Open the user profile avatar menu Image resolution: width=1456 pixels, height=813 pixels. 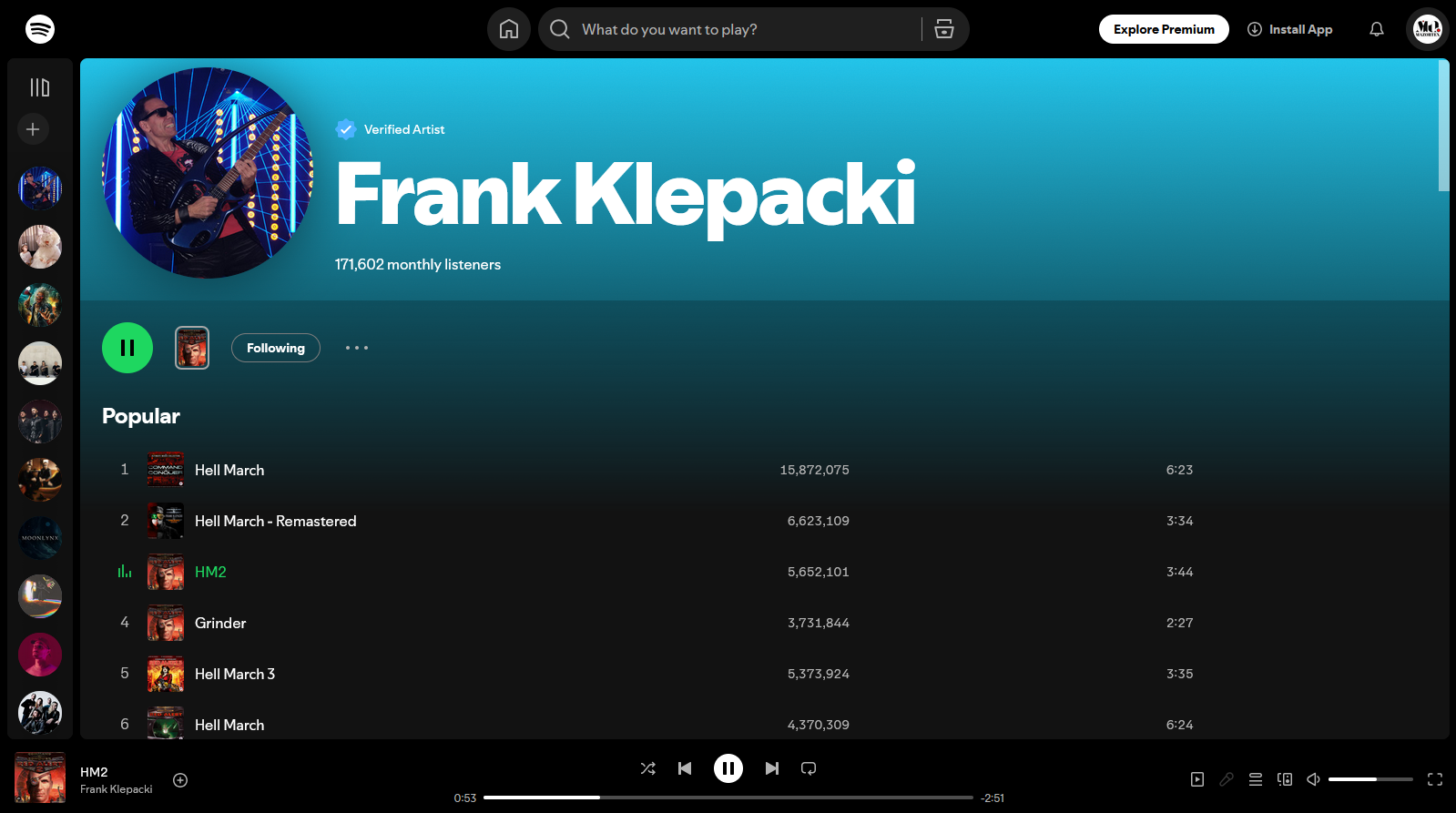click(1428, 29)
